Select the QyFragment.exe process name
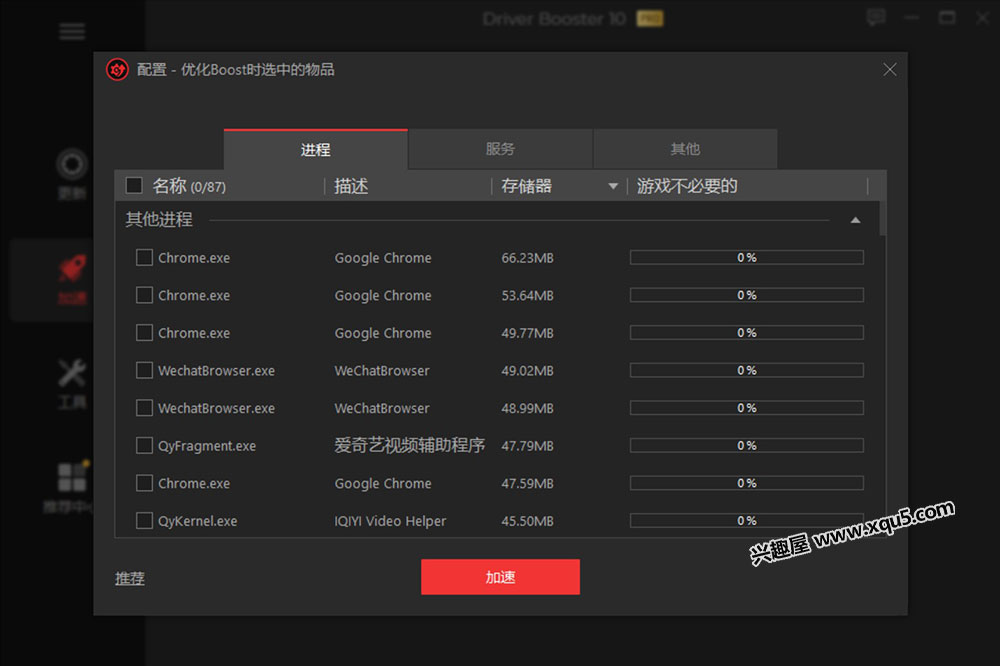This screenshot has width=1000, height=666. 207,446
